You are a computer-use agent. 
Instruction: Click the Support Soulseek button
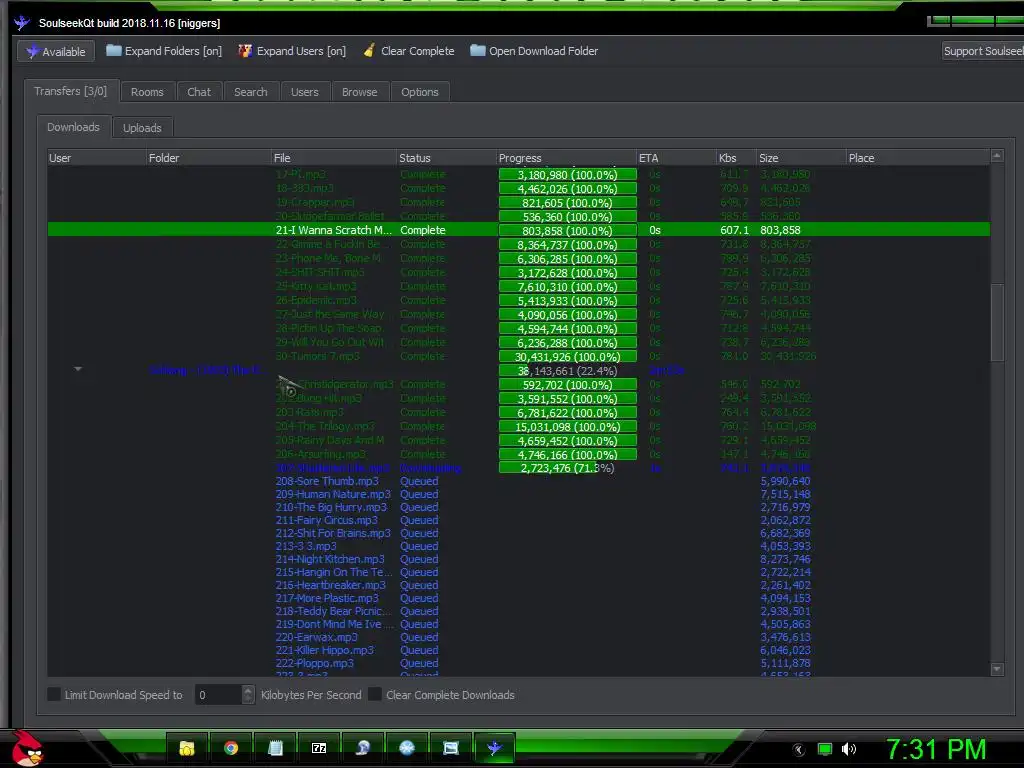point(983,51)
